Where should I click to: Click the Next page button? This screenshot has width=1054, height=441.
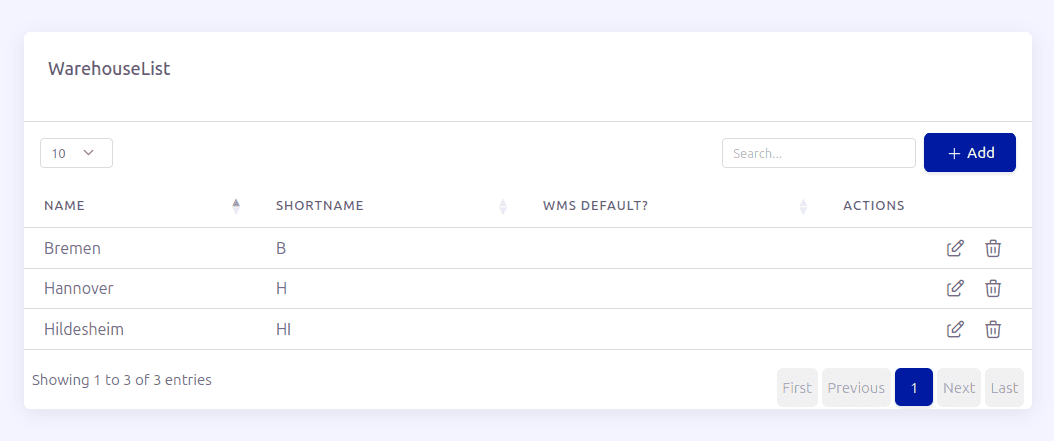959,387
